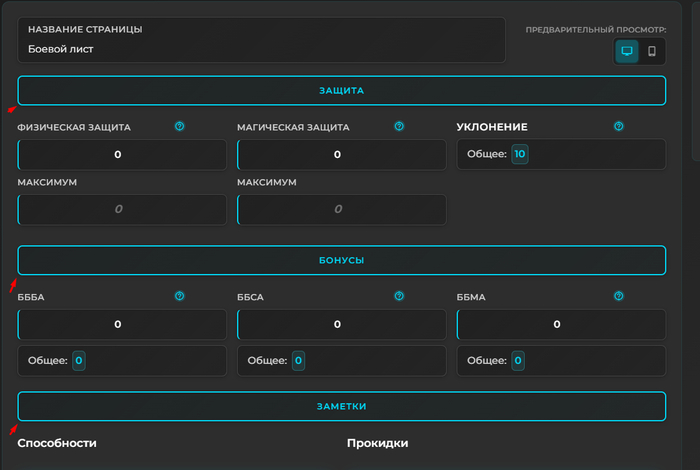Click the ББСА help icon
The width and height of the screenshot is (700, 470).
pos(399,296)
